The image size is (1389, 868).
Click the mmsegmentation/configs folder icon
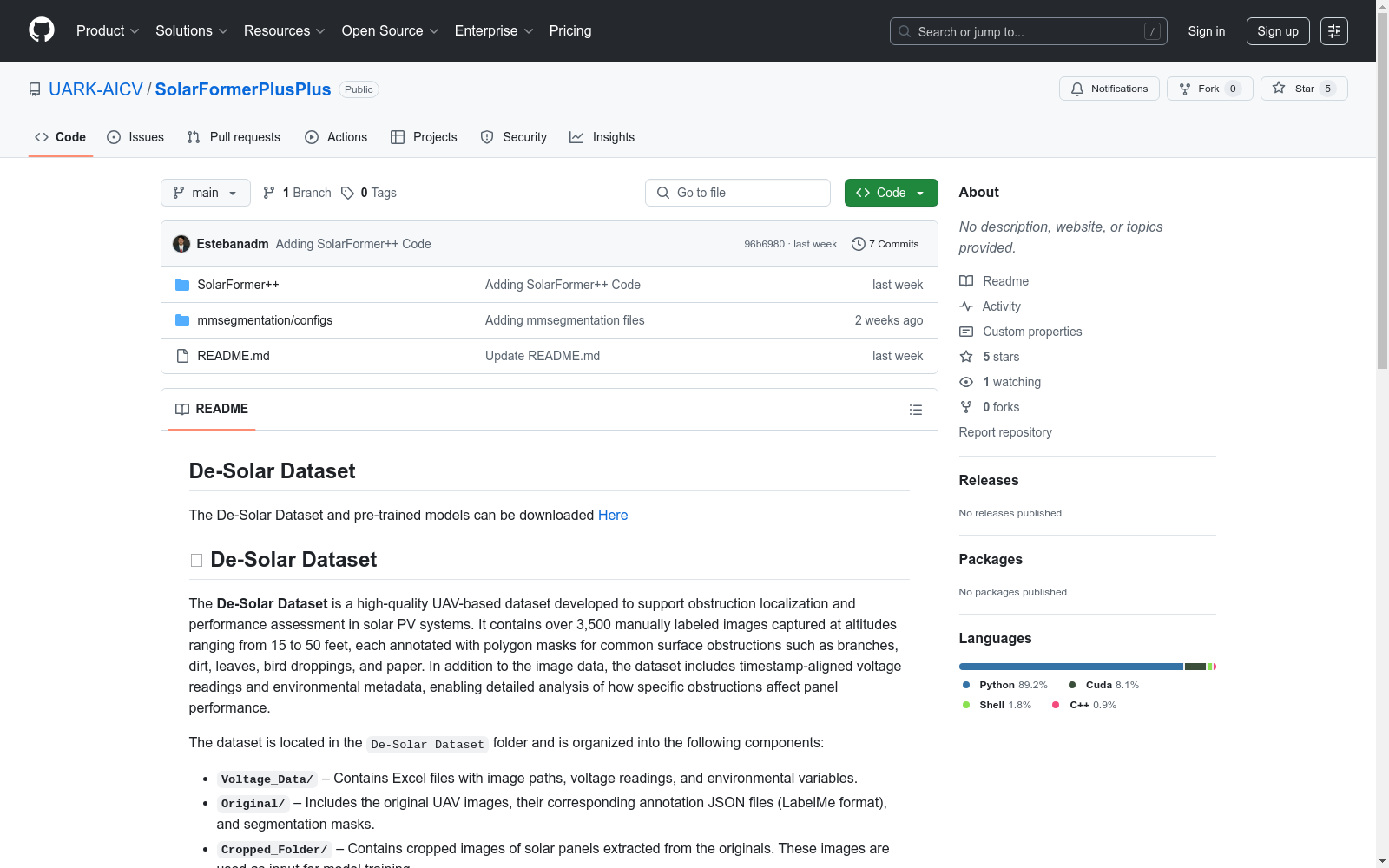[x=182, y=320]
